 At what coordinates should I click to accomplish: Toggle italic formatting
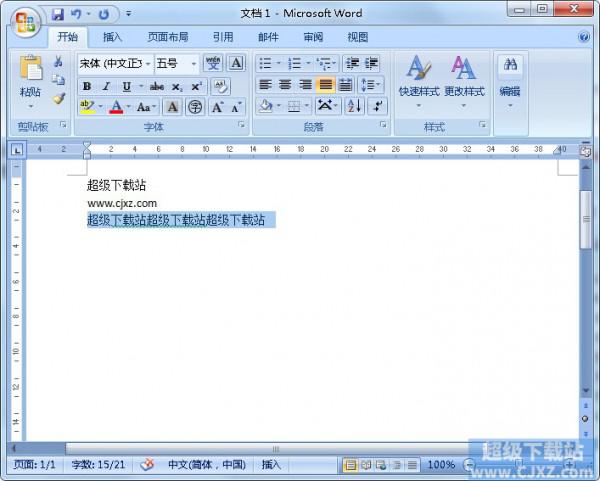pyautogui.click(x=106, y=86)
